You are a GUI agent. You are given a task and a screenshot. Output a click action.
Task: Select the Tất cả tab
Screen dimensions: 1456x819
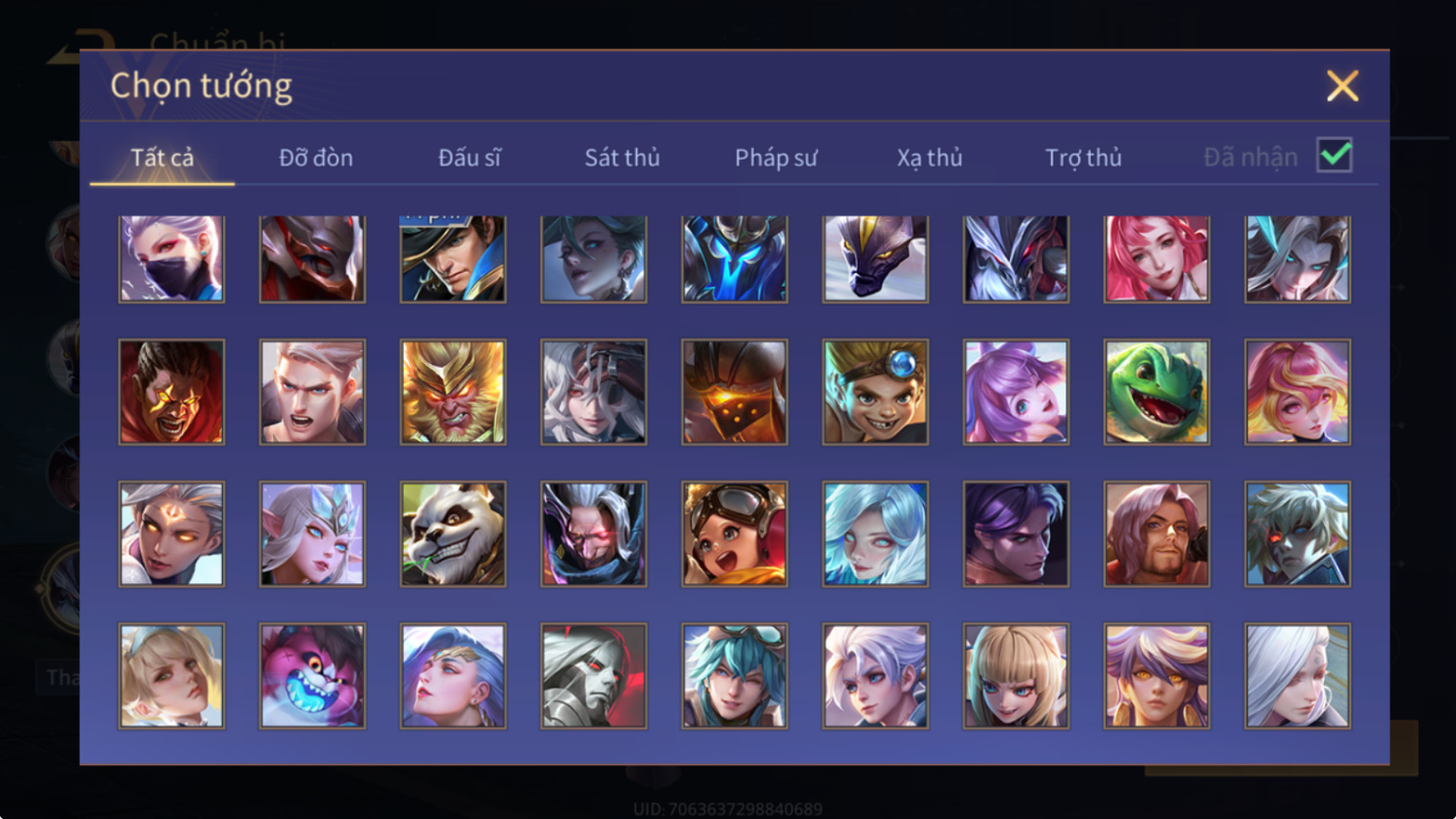162,158
